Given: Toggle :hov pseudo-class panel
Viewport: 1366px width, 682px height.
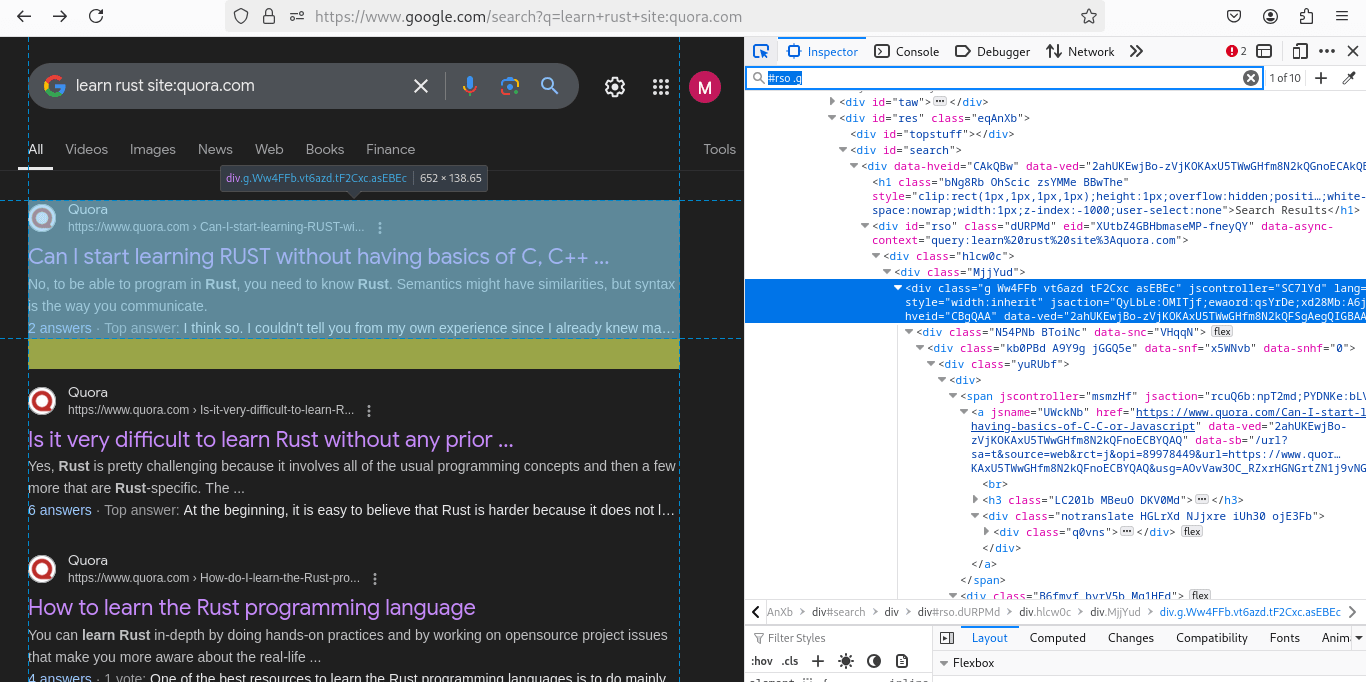Looking at the screenshot, I should tap(762, 661).
